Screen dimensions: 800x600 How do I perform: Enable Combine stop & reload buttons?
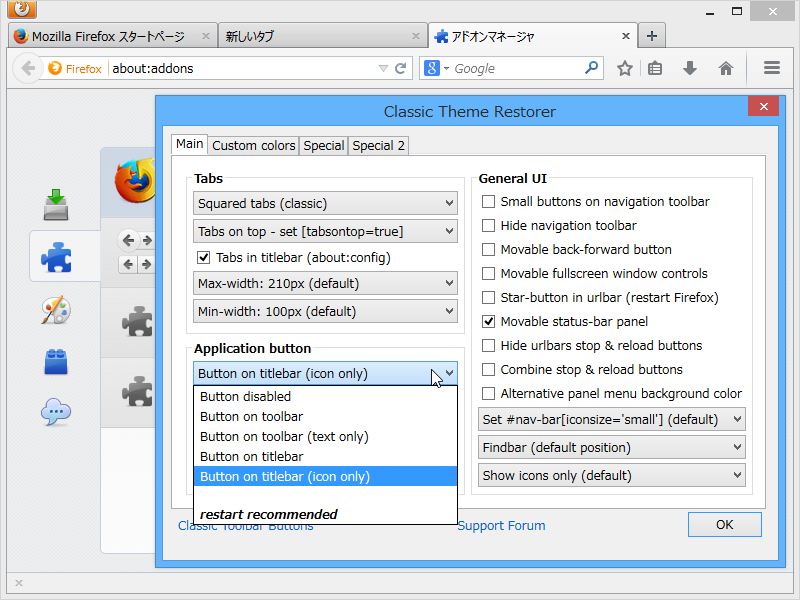(488, 369)
